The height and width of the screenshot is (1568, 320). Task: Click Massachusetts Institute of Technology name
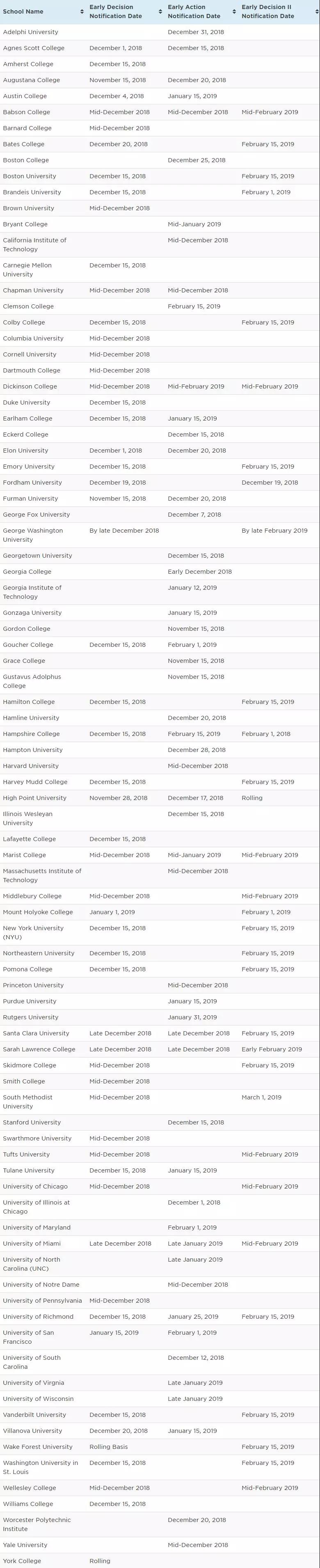coord(42,875)
